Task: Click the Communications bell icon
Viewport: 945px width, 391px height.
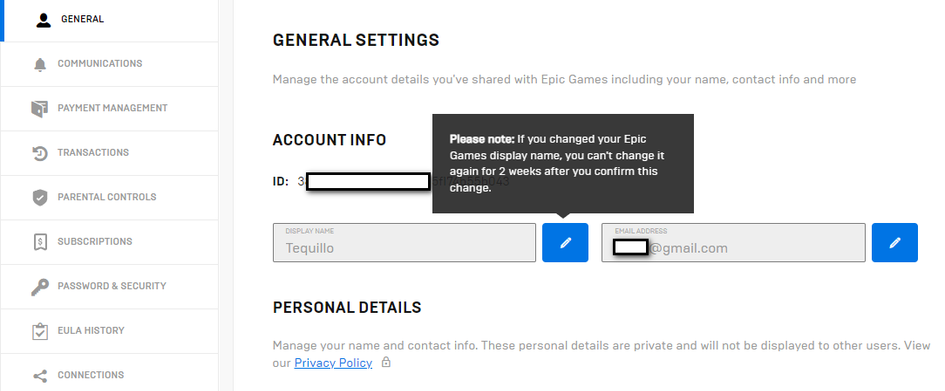Action: (40, 64)
